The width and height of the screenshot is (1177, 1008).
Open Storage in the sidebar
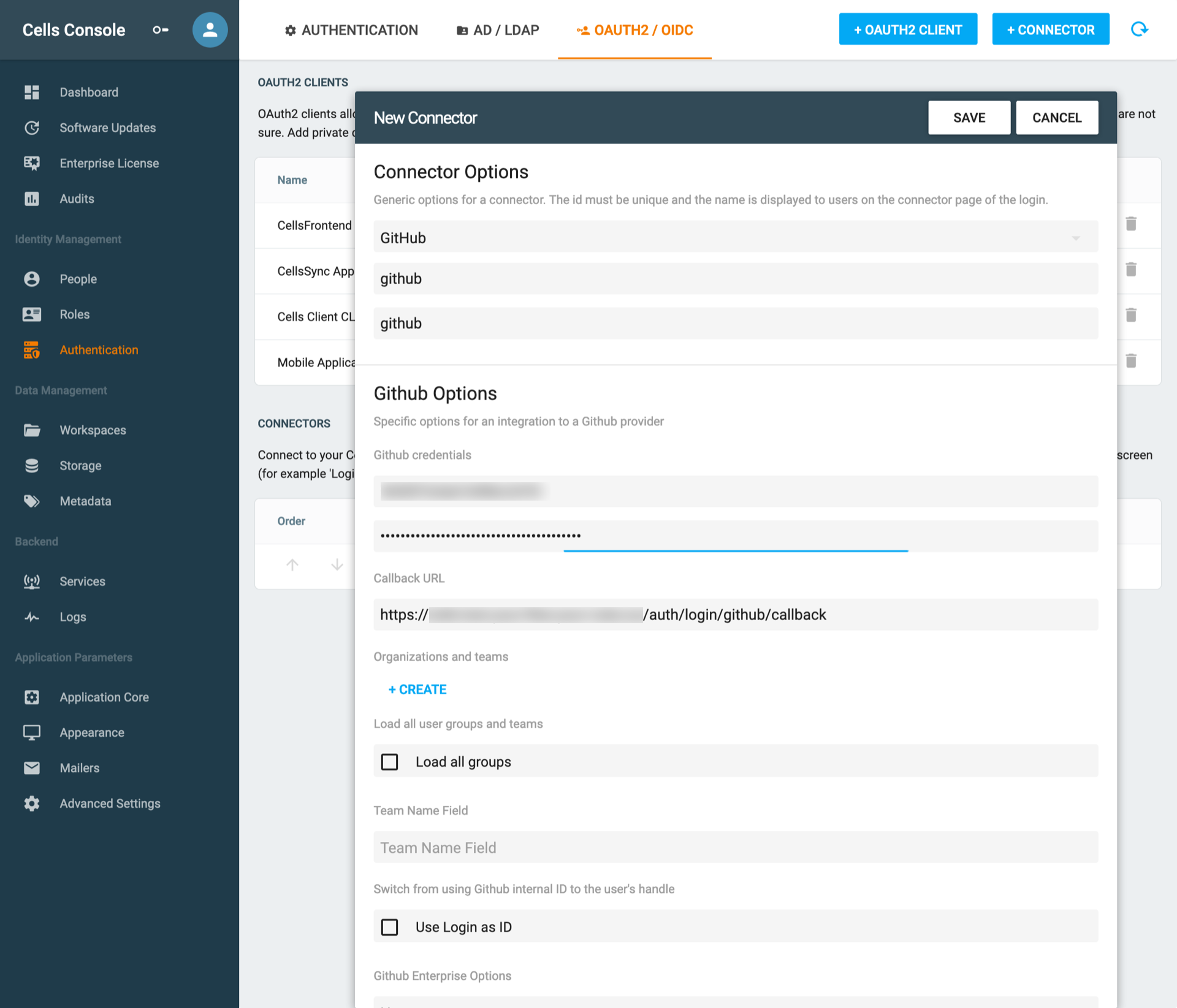pos(81,466)
